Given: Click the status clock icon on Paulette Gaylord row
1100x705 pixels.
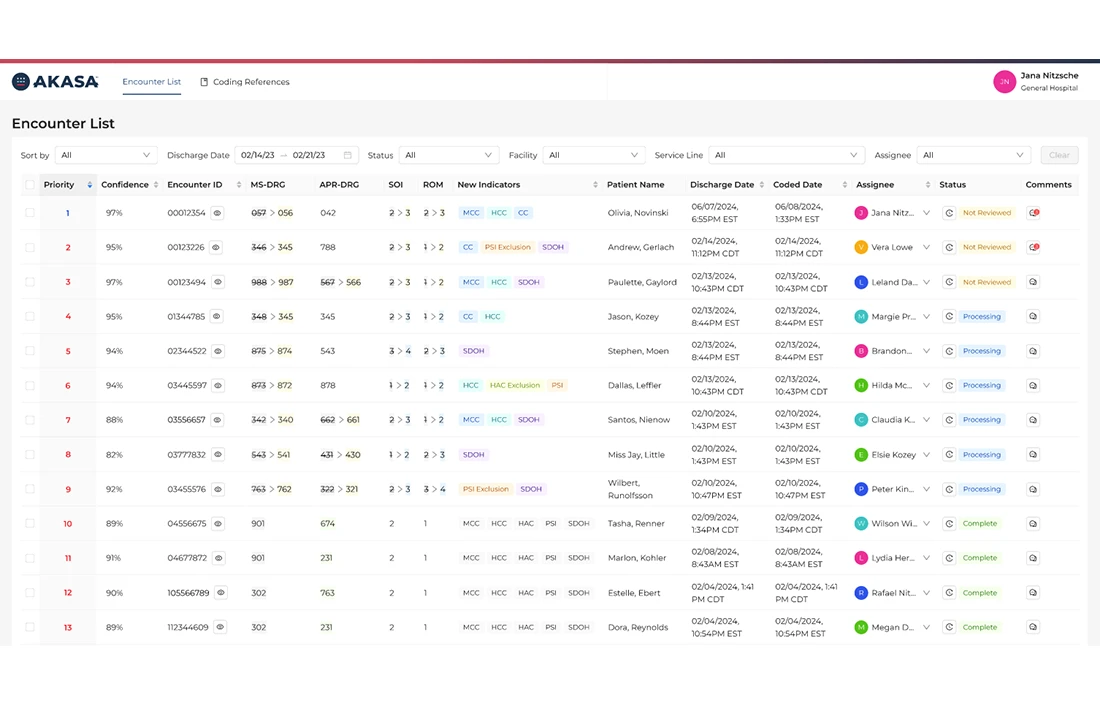Looking at the screenshot, I should pos(949,282).
